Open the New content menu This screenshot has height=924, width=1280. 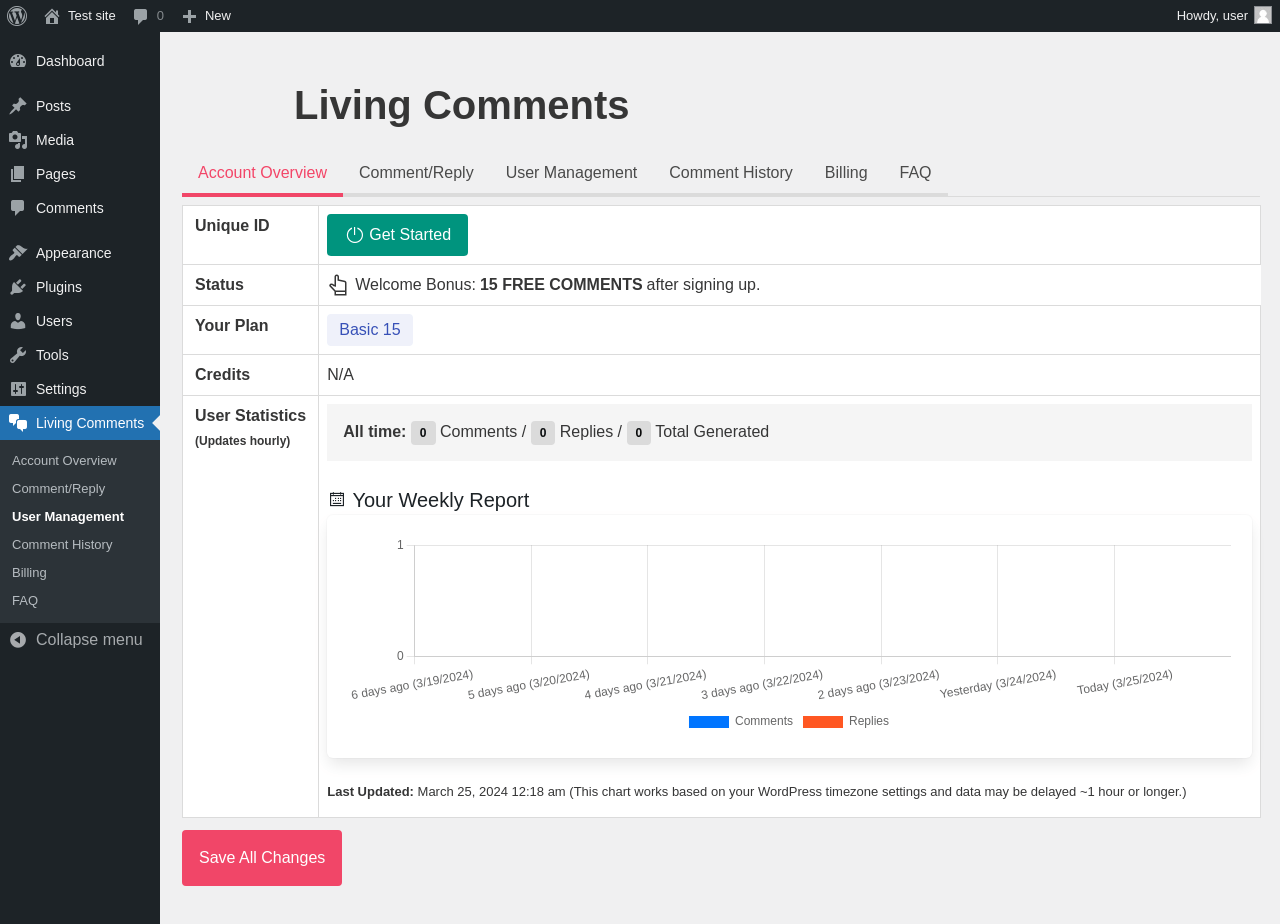click(207, 16)
